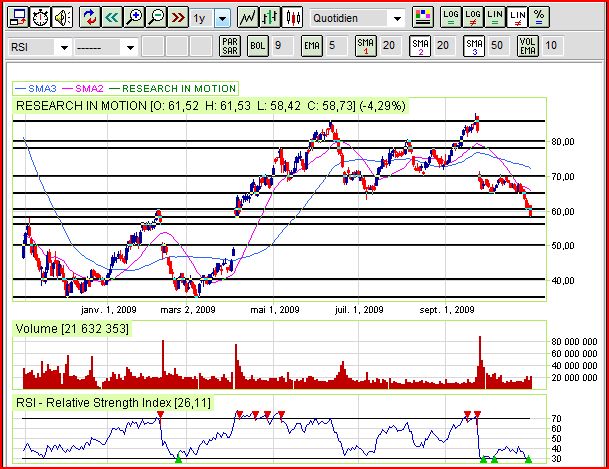Click the juil. 1, 2009 date label
609x469 pixels.
(x=359, y=310)
